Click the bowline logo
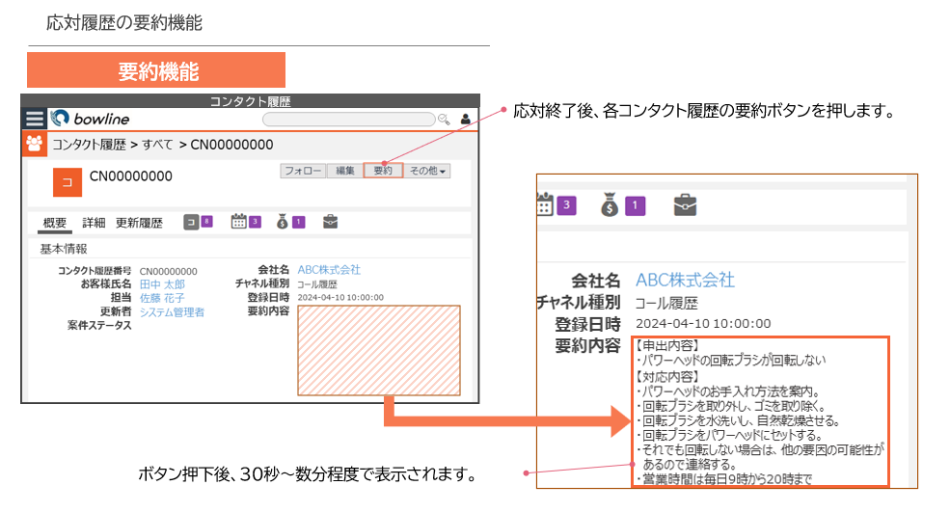Image resolution: width=950 pixels, height=512 pixels. click(90, 118)
